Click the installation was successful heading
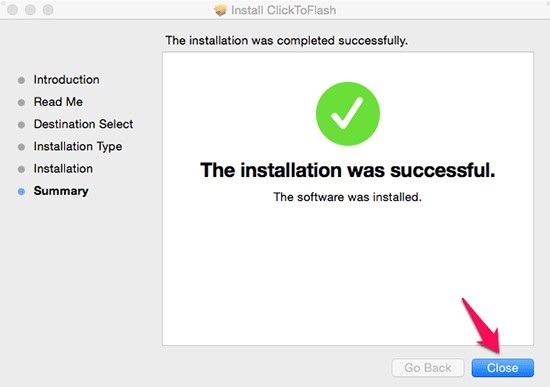The height and width of the screenshot is (387, 550). point(348,170)
